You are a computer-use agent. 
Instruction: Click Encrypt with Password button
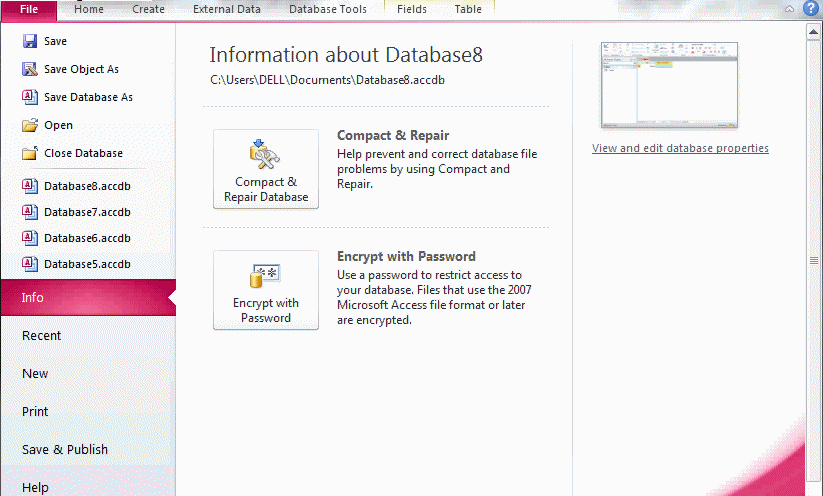(266, 290)
